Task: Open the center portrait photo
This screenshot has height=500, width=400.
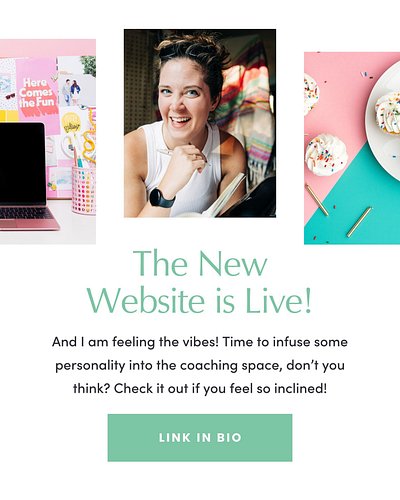Action: pos(200,123)
